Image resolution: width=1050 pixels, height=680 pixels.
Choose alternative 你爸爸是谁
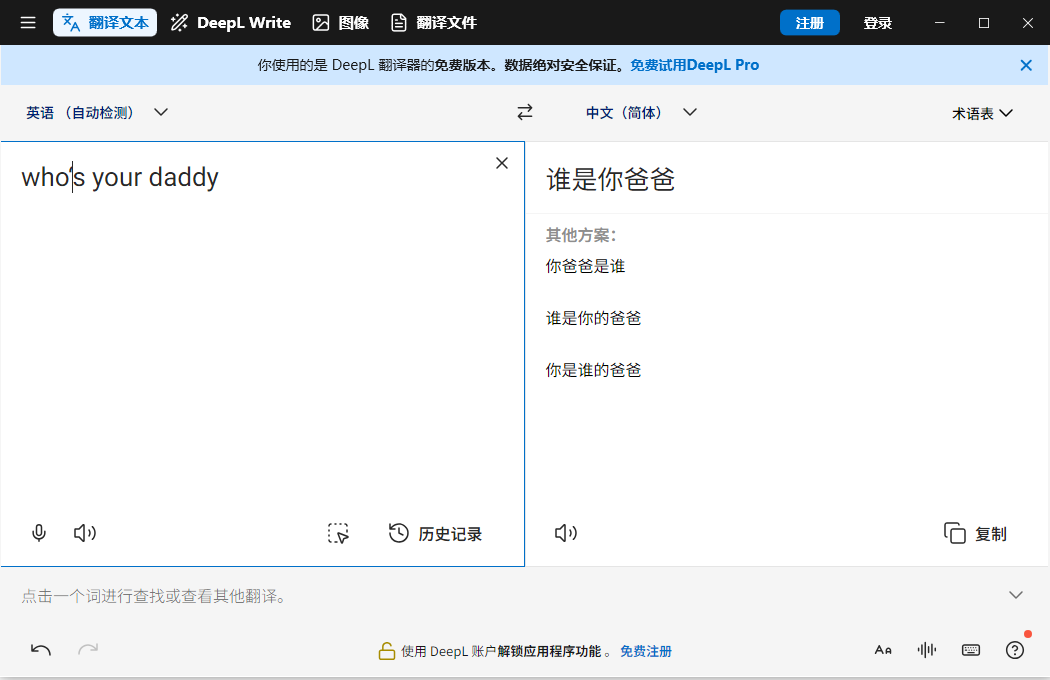[x=585, y=266]
